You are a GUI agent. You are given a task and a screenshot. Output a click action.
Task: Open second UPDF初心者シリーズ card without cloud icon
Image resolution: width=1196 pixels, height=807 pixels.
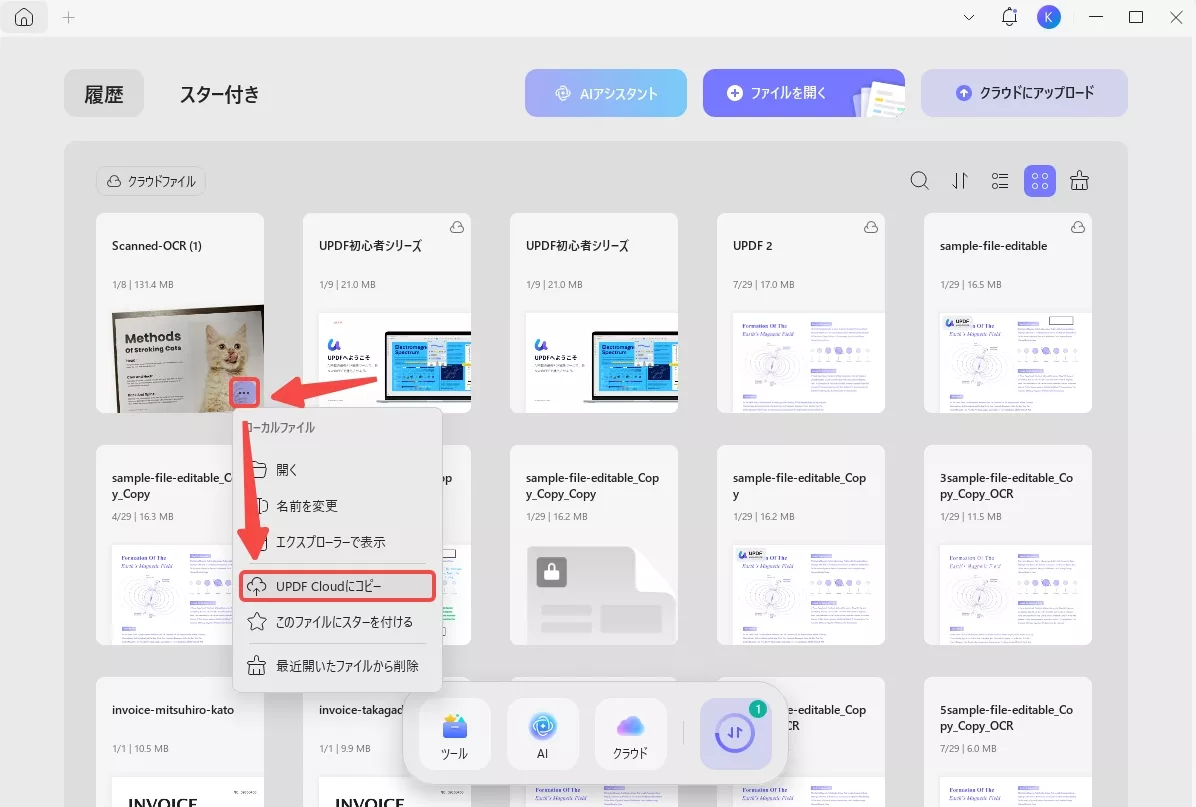[593, 313]
